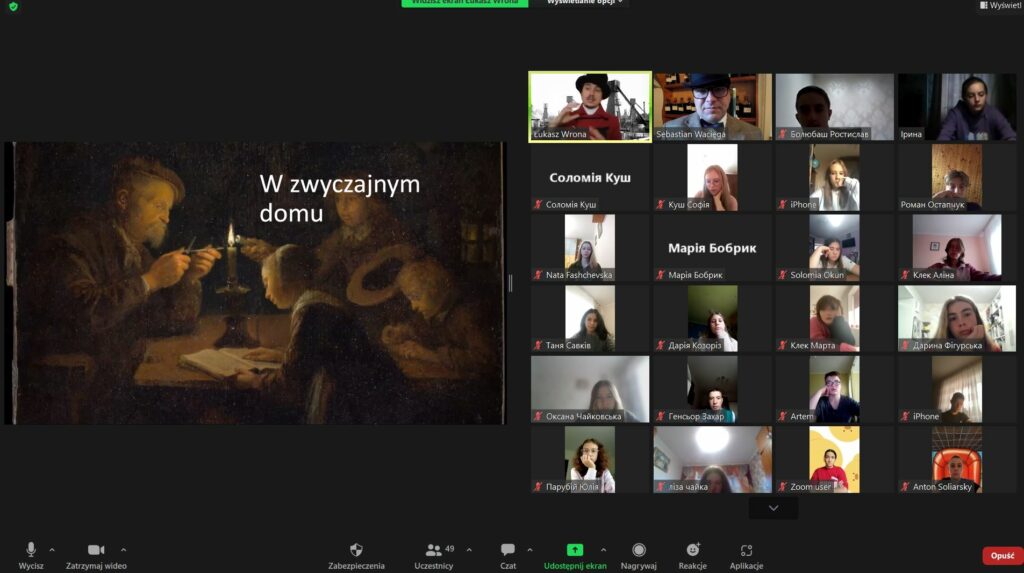Click the green Udostępnij ekran icon
The width and height of the screenshot is (1024, 573).
coord(575,550)
